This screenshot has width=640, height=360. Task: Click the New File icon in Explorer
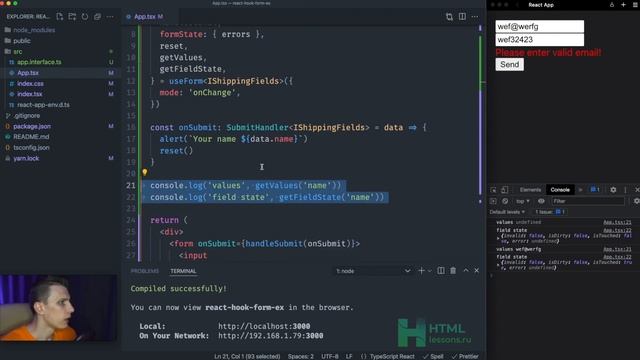tap(60, 16)
